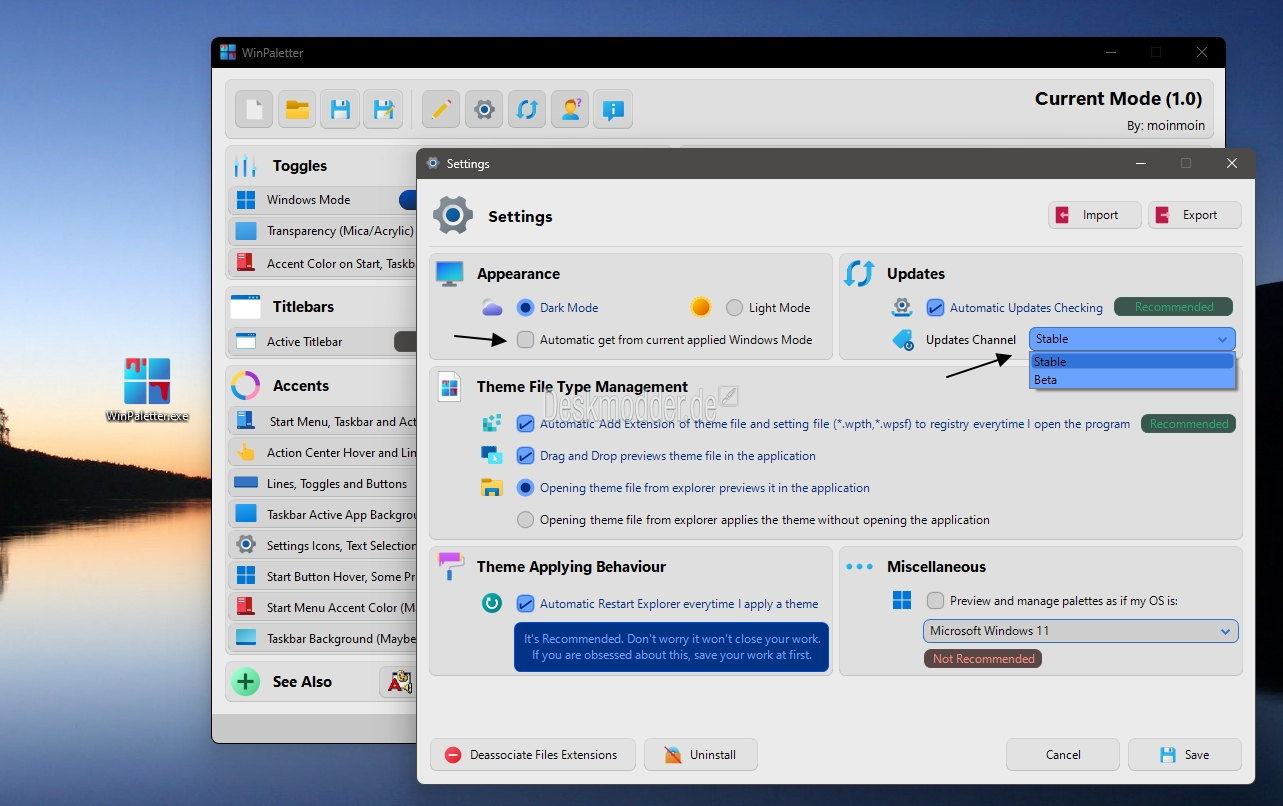The height and width of the screenshot is (806, 1283).
Task: Click the Not Recommended label
Action: [983, 659]
